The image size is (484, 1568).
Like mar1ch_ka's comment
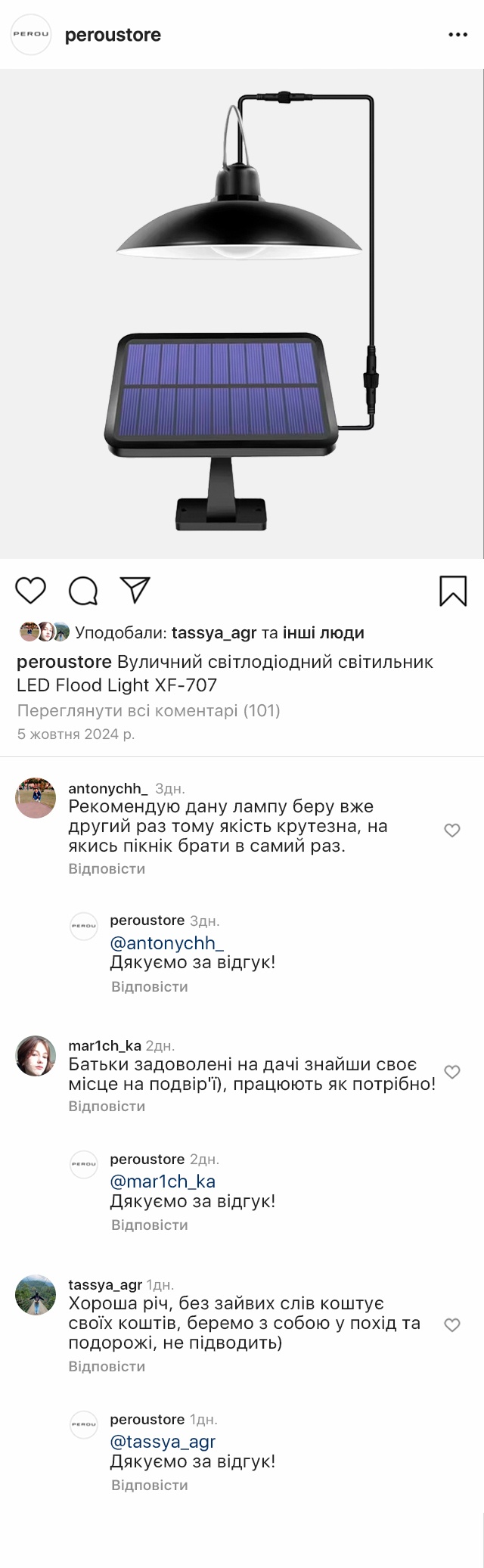click(452, 1072)
